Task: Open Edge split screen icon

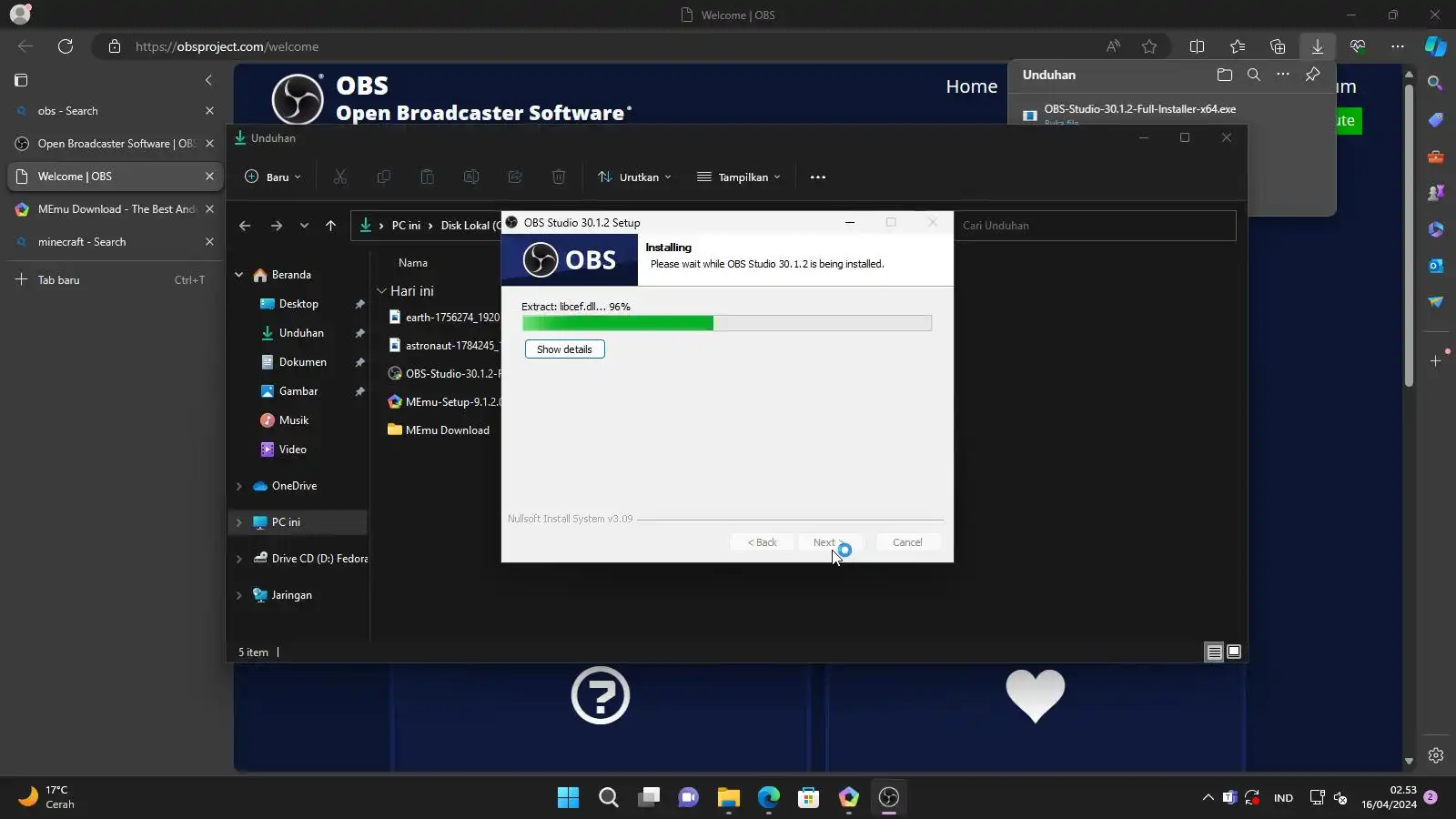Action: click(1197, 46)
